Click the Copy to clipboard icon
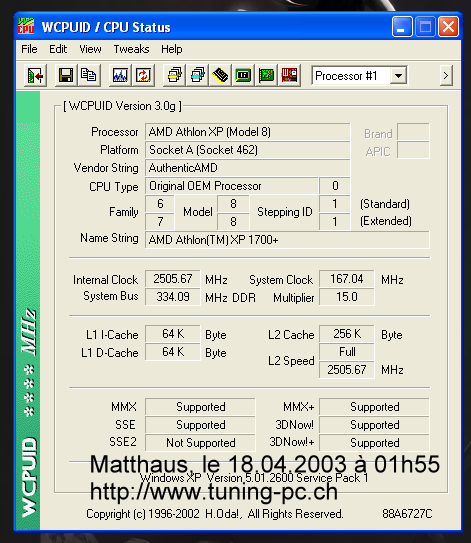Viewport: 471px width, 543px height. (89, 75)
